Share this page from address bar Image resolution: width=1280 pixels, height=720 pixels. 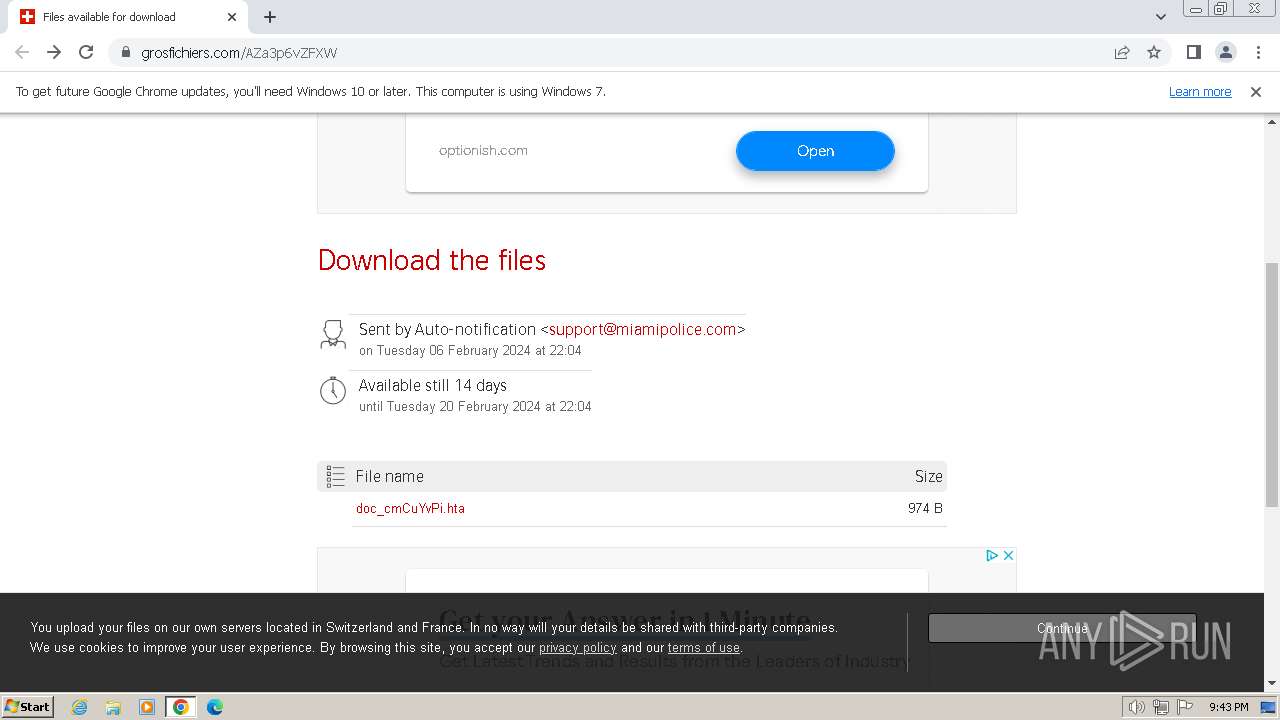(1122, 52)
